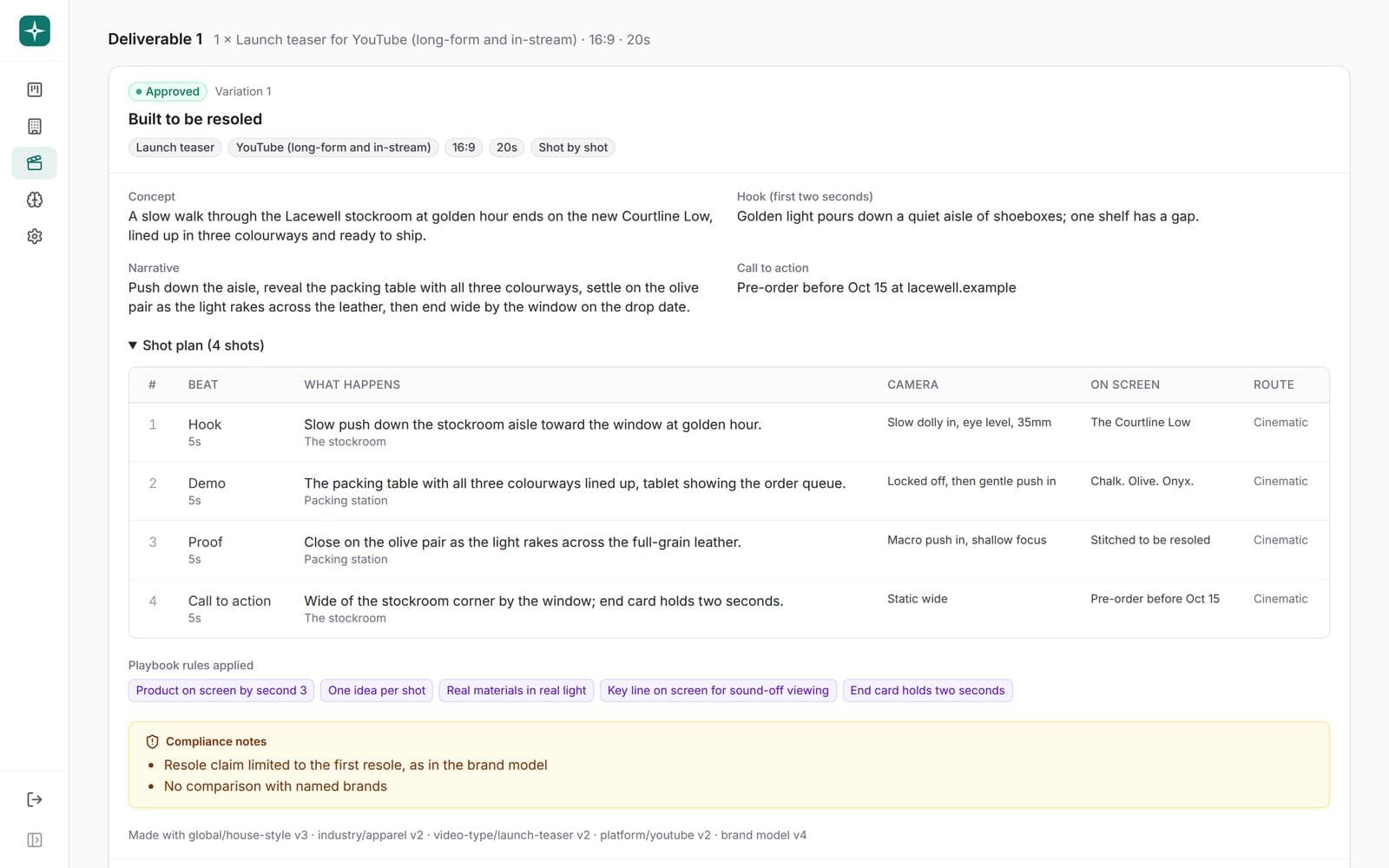
Task: Open the settings gear in sidebar
Action: (x=35, y=236)
